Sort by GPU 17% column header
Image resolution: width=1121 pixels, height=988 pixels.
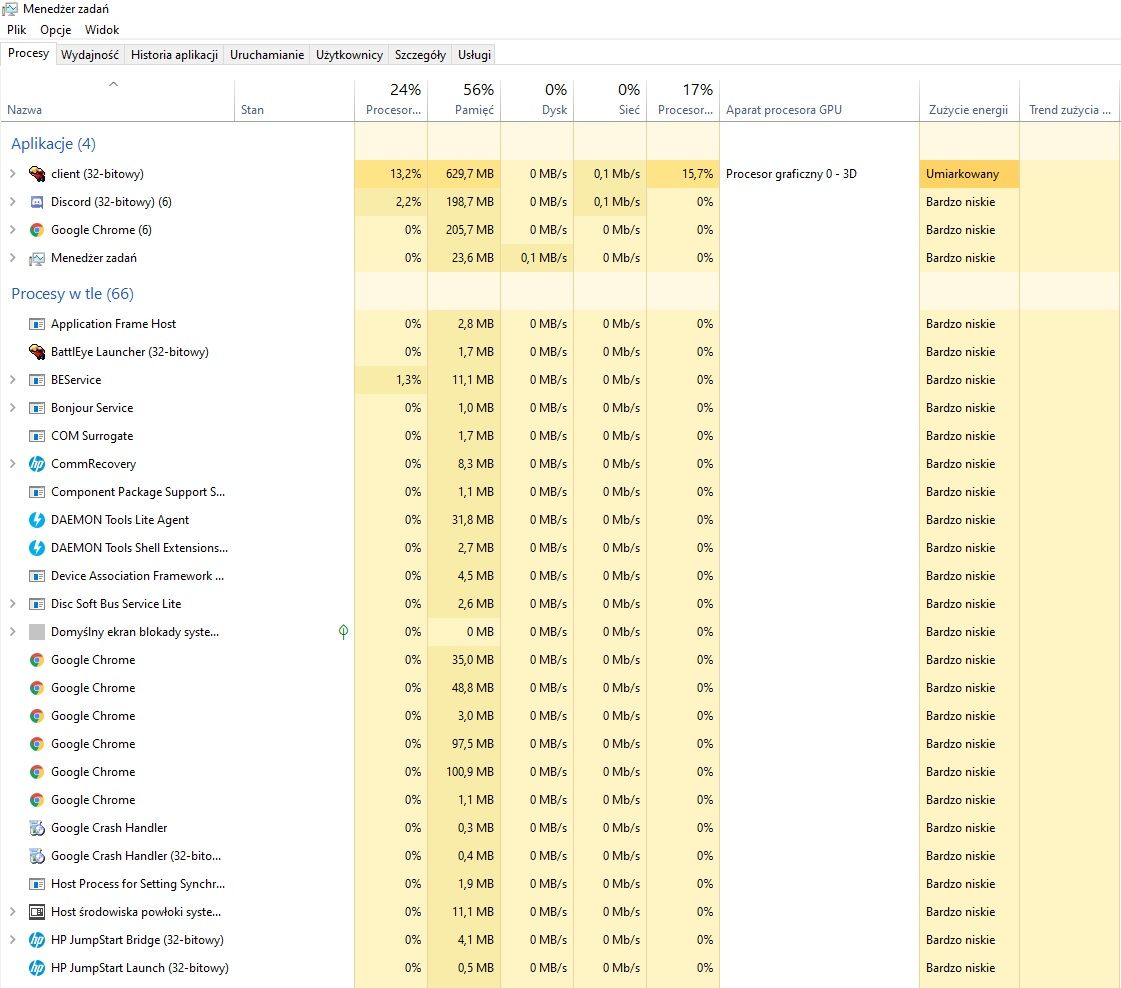click(683, 100)
